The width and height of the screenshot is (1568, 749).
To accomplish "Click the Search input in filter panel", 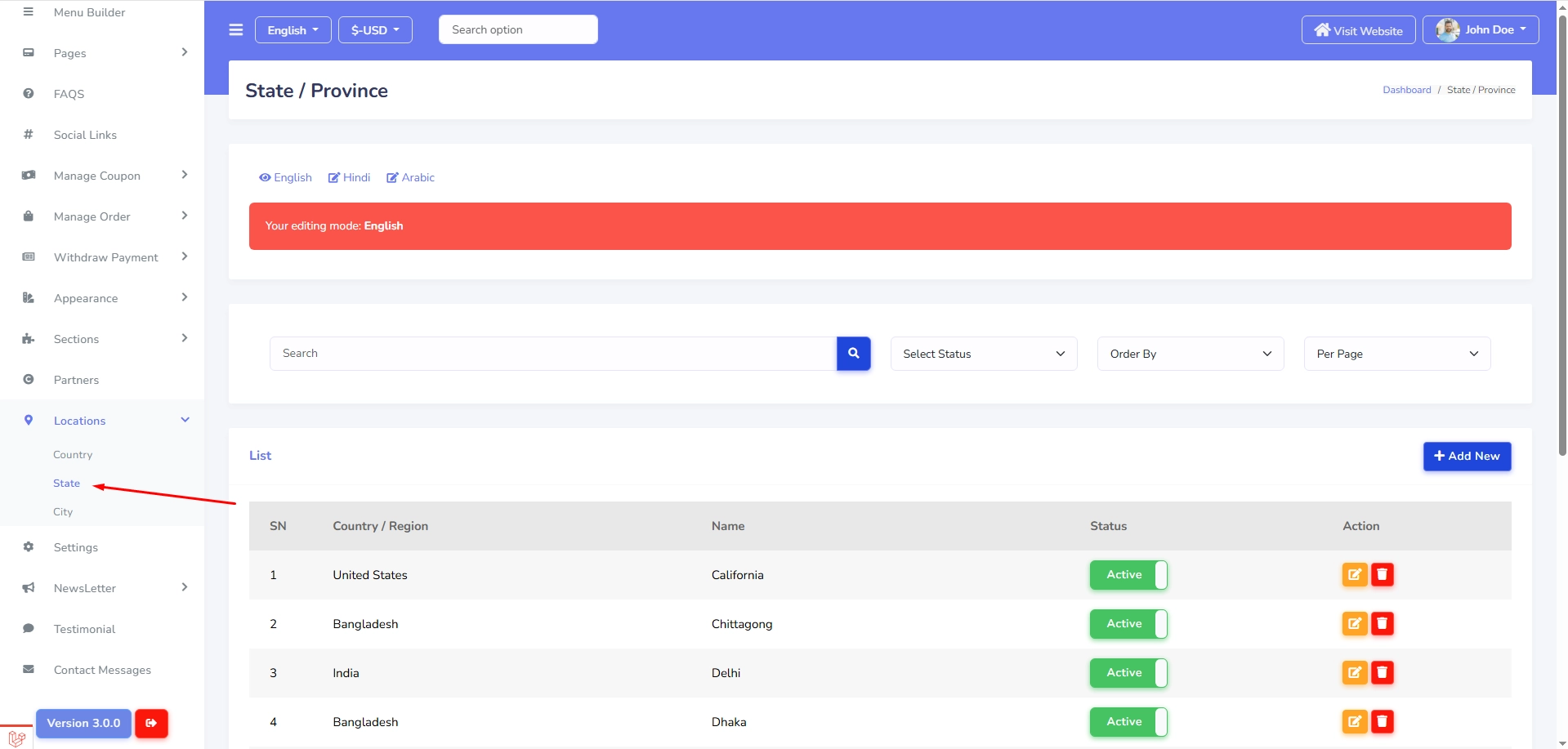I will click(553, 354).
